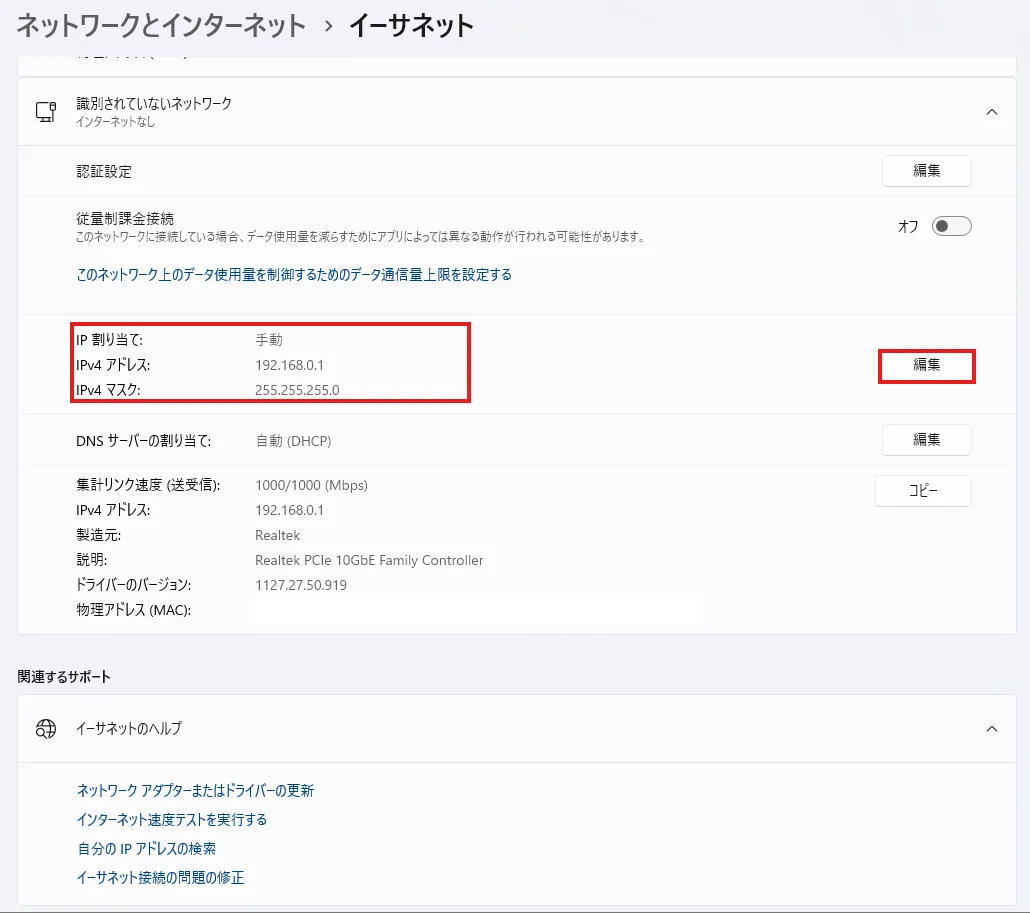Viewport: 1030px width, 913px height.
Task: Click 編集 button for IP 割り当て
Action: point(926,365)
